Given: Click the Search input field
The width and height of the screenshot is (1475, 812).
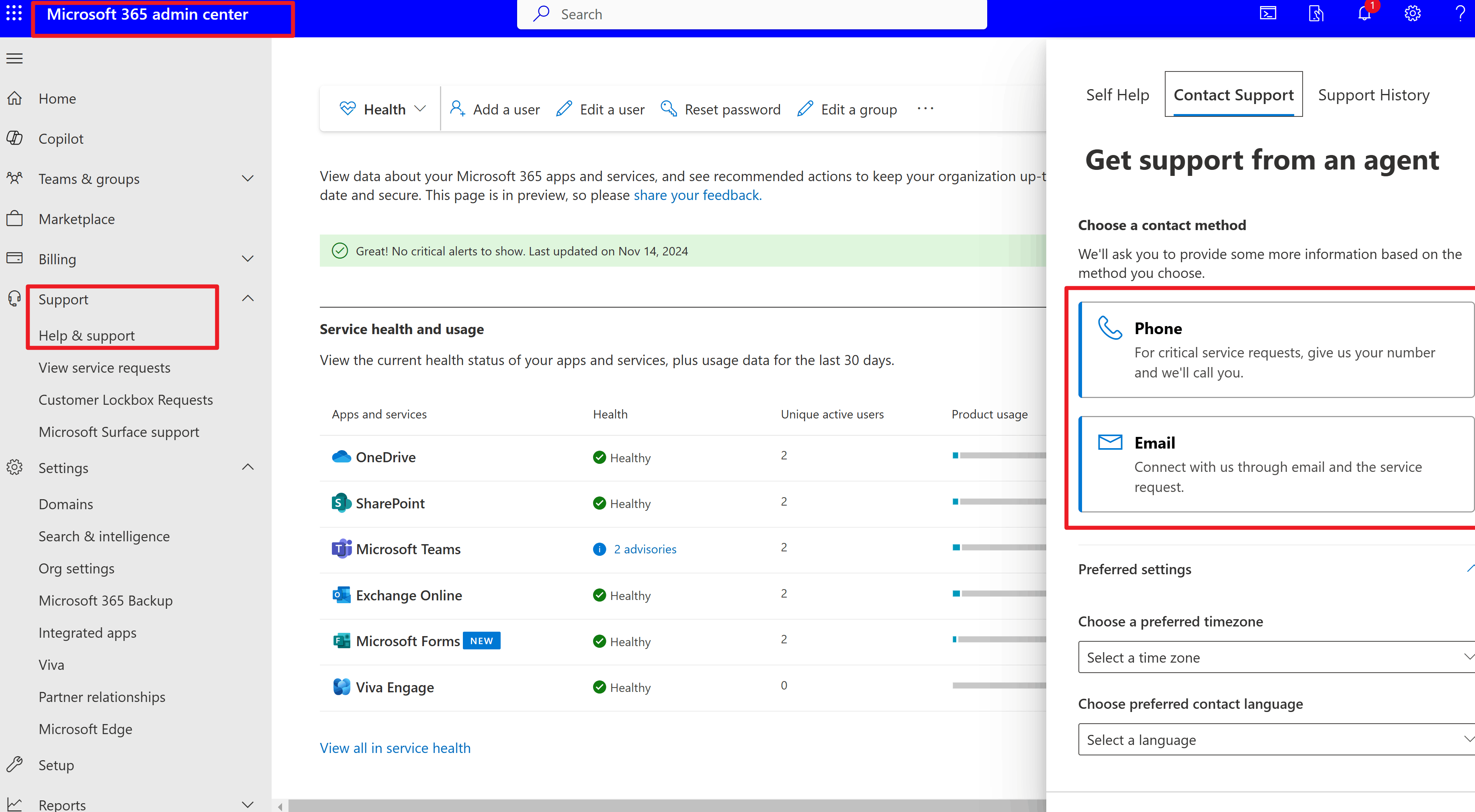Looking at the screenshot, I should click(761, 14).
